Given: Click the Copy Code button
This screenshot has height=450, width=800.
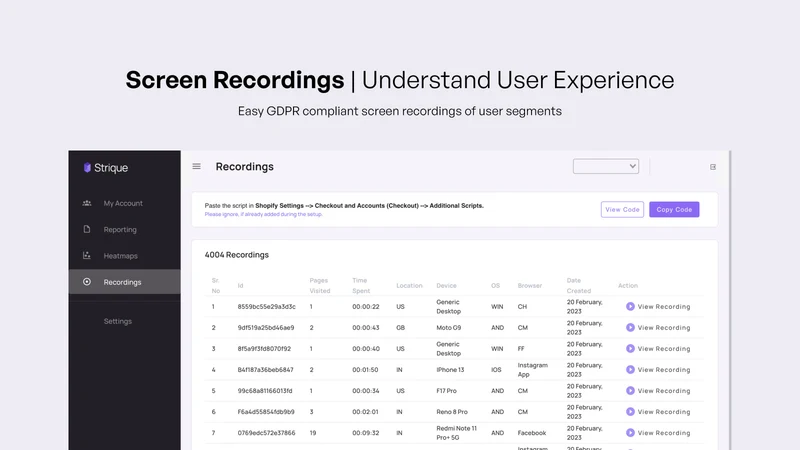Looking at the screenshot, I should click(674, 209).
